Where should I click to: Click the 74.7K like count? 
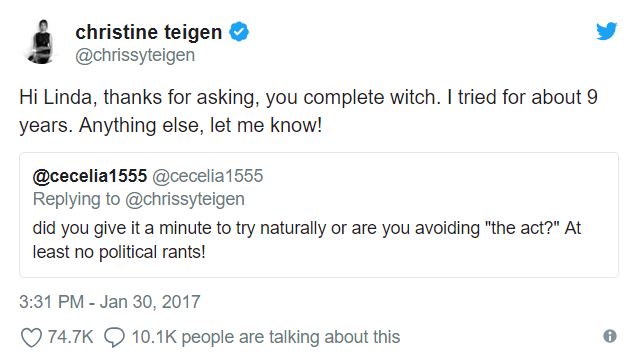70,337
